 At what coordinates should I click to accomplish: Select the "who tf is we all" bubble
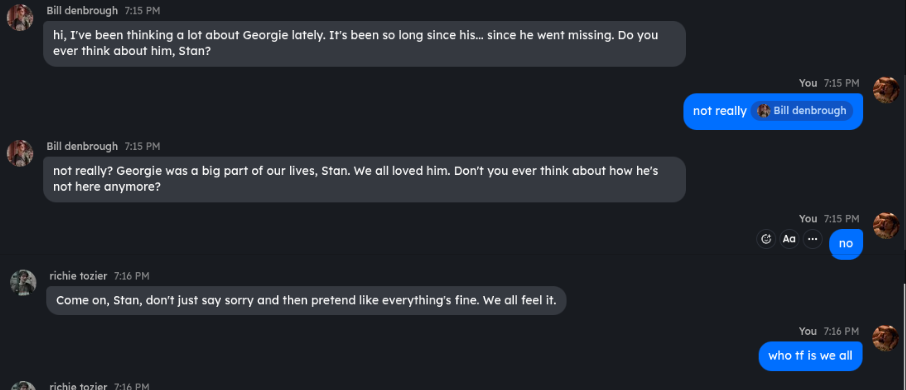point(810,356)
